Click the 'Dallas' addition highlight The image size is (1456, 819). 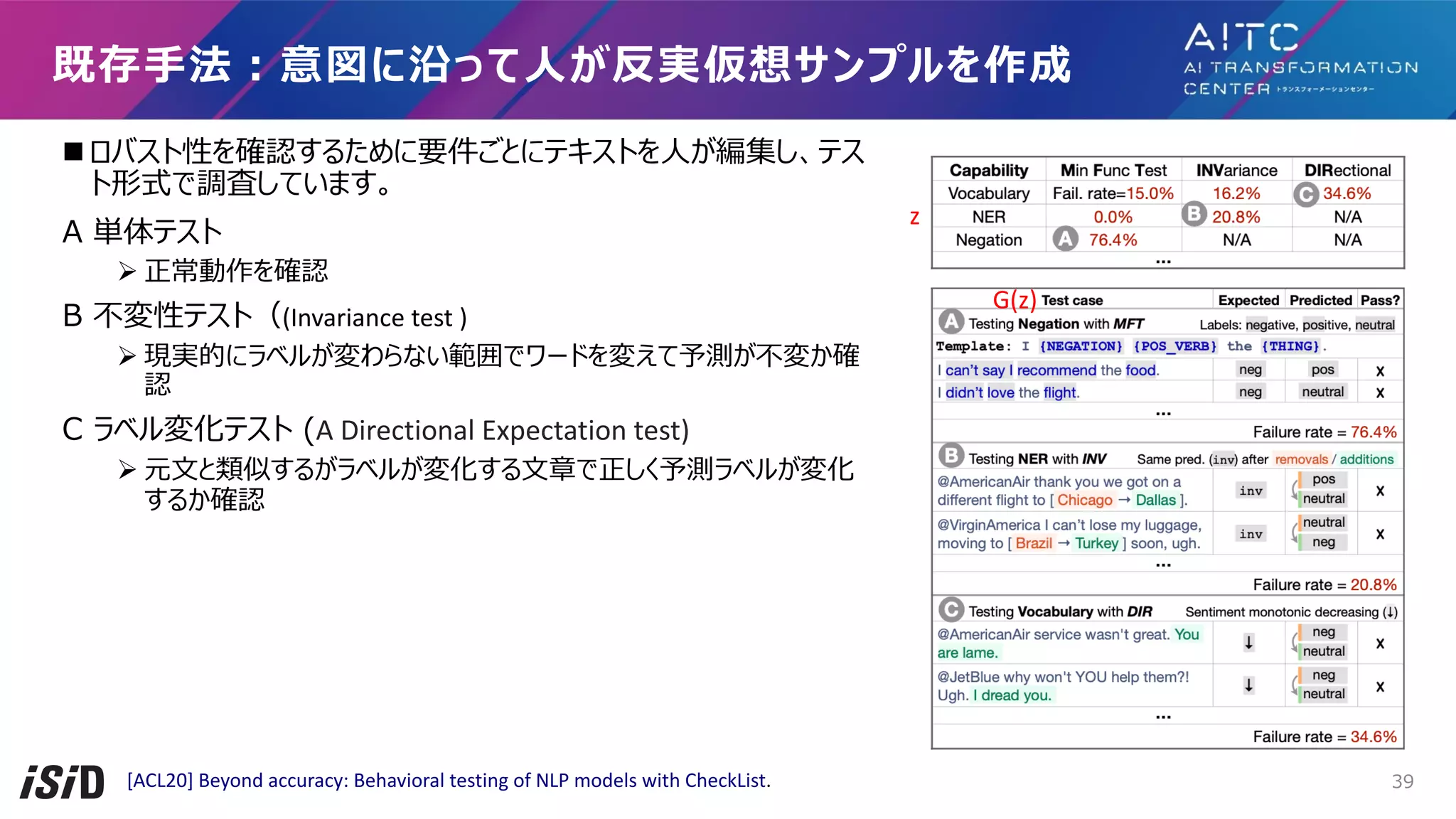pyautogui.click(x=1156, y=500)
